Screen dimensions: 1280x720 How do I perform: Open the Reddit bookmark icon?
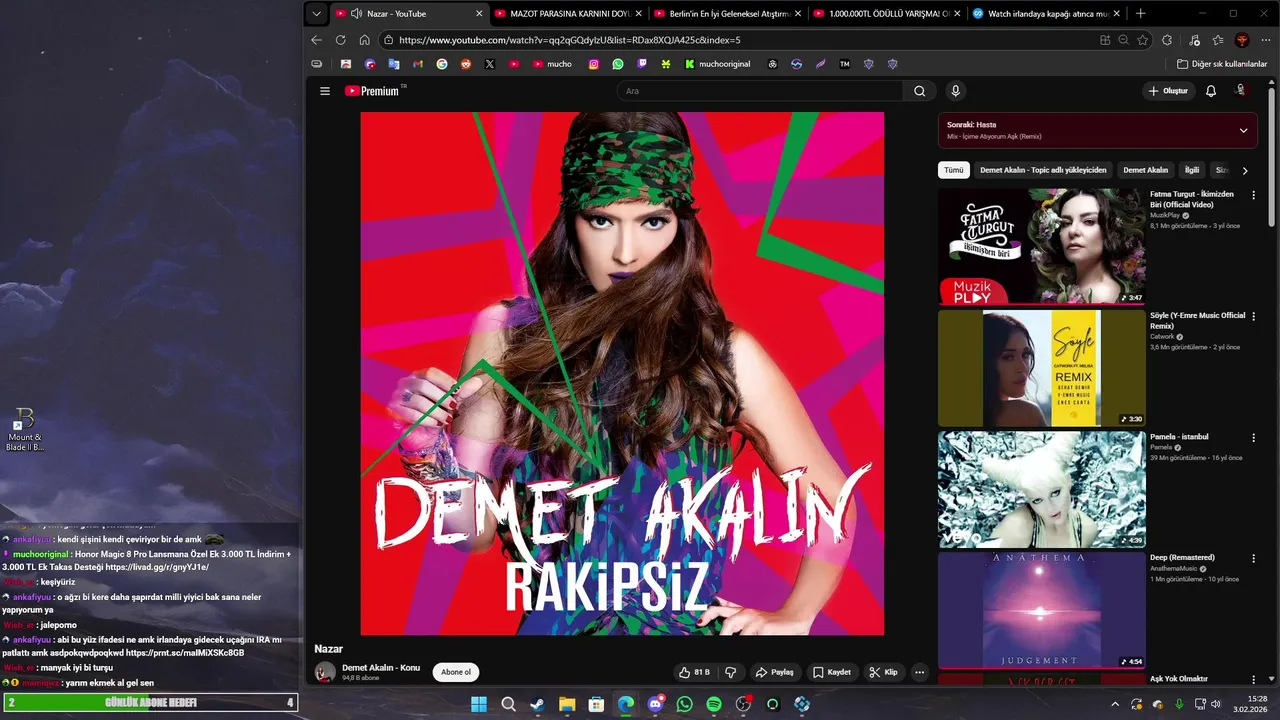[466, 64]
